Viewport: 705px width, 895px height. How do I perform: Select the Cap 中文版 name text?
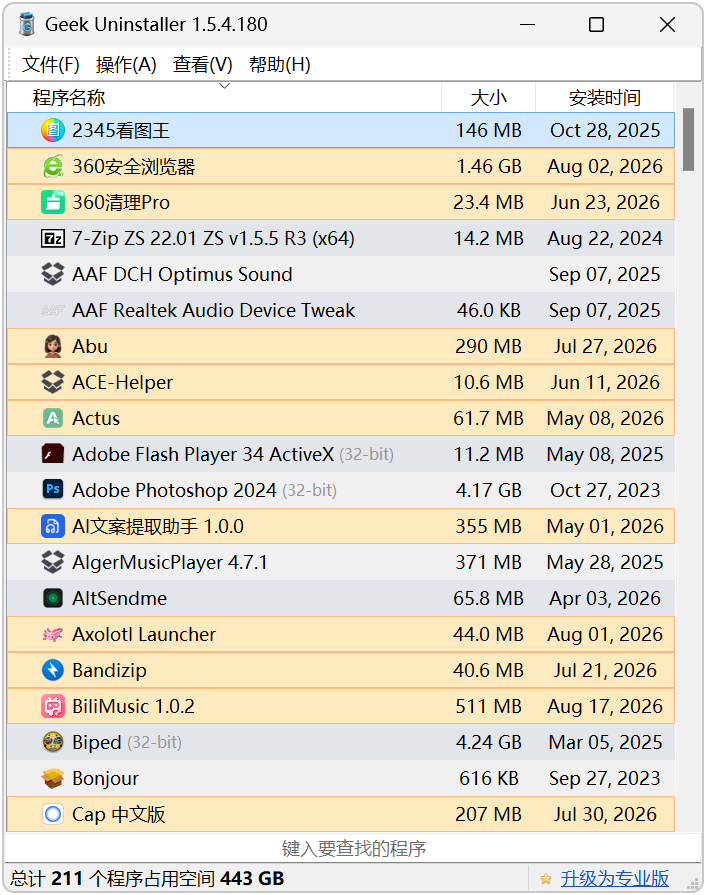point(119,813)
